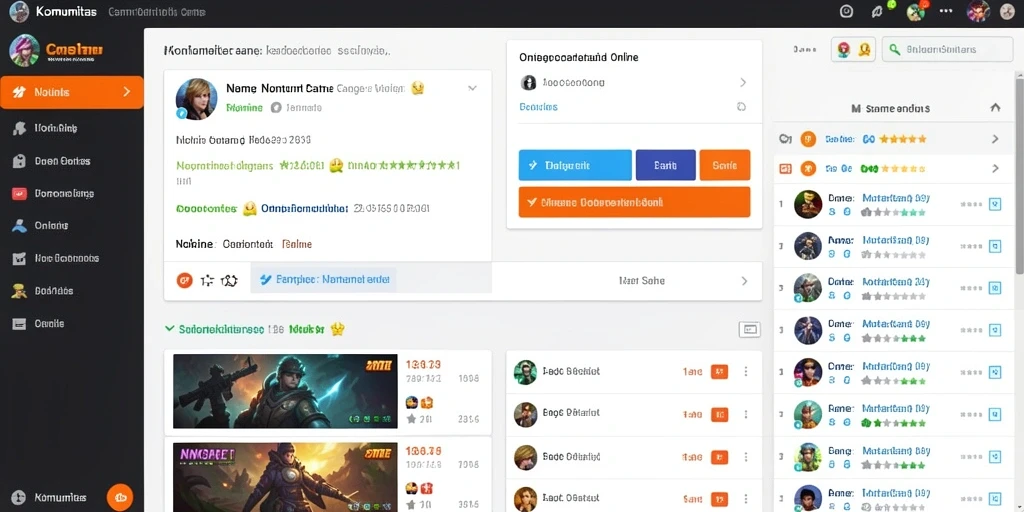The image size is (1024, 512).
Task: Click the circular icon left of top bar dots
Action: pyautogui.click(x=915, y=11)
